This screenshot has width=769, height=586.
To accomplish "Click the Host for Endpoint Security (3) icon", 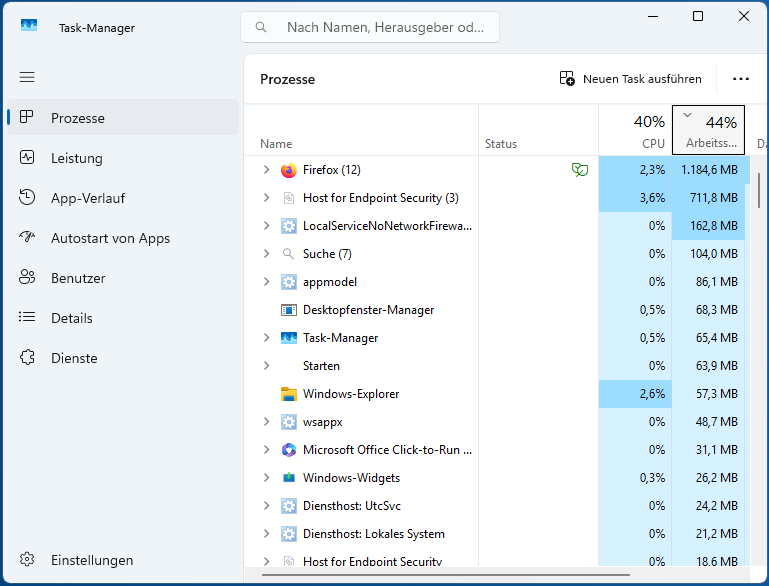I will pos(289,198).
